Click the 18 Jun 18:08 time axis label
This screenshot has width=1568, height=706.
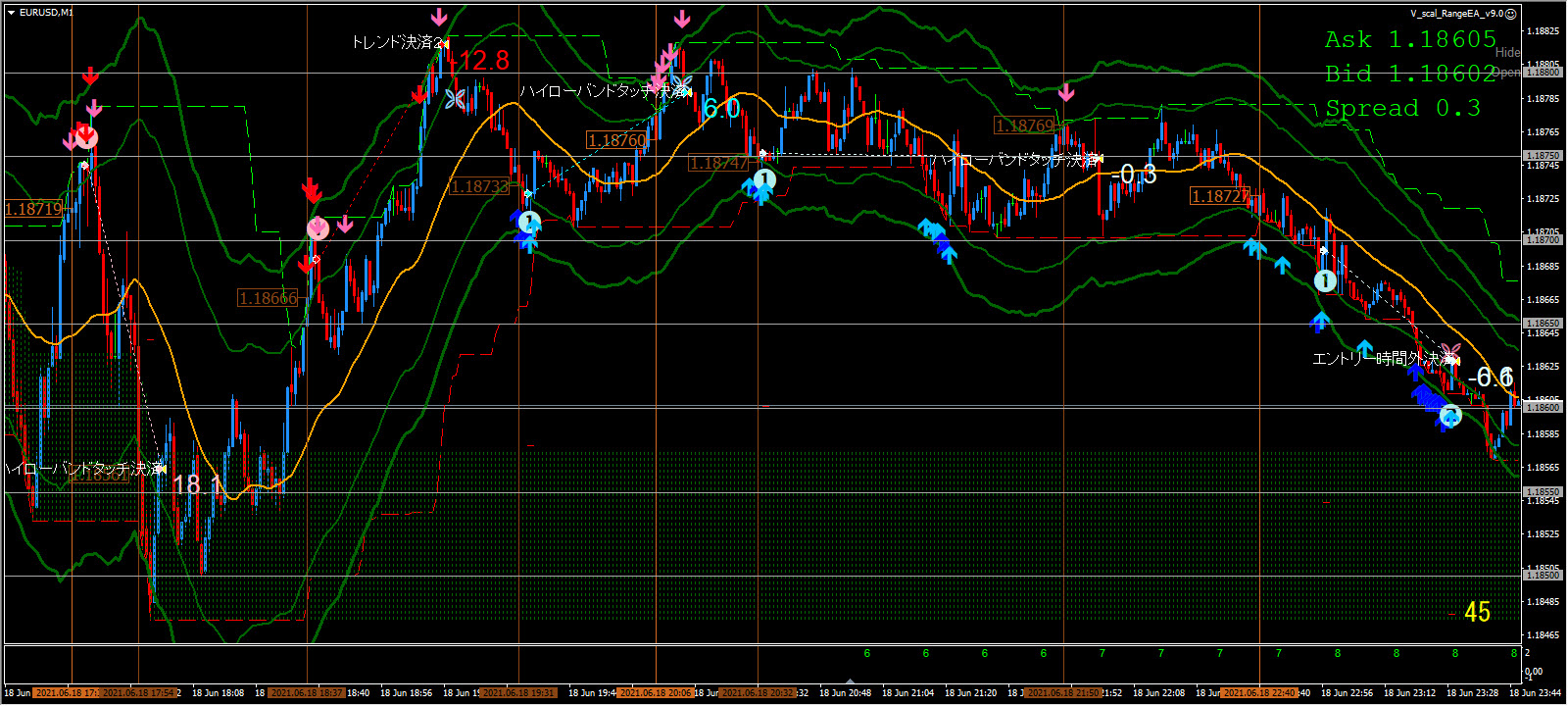[218, 693]
